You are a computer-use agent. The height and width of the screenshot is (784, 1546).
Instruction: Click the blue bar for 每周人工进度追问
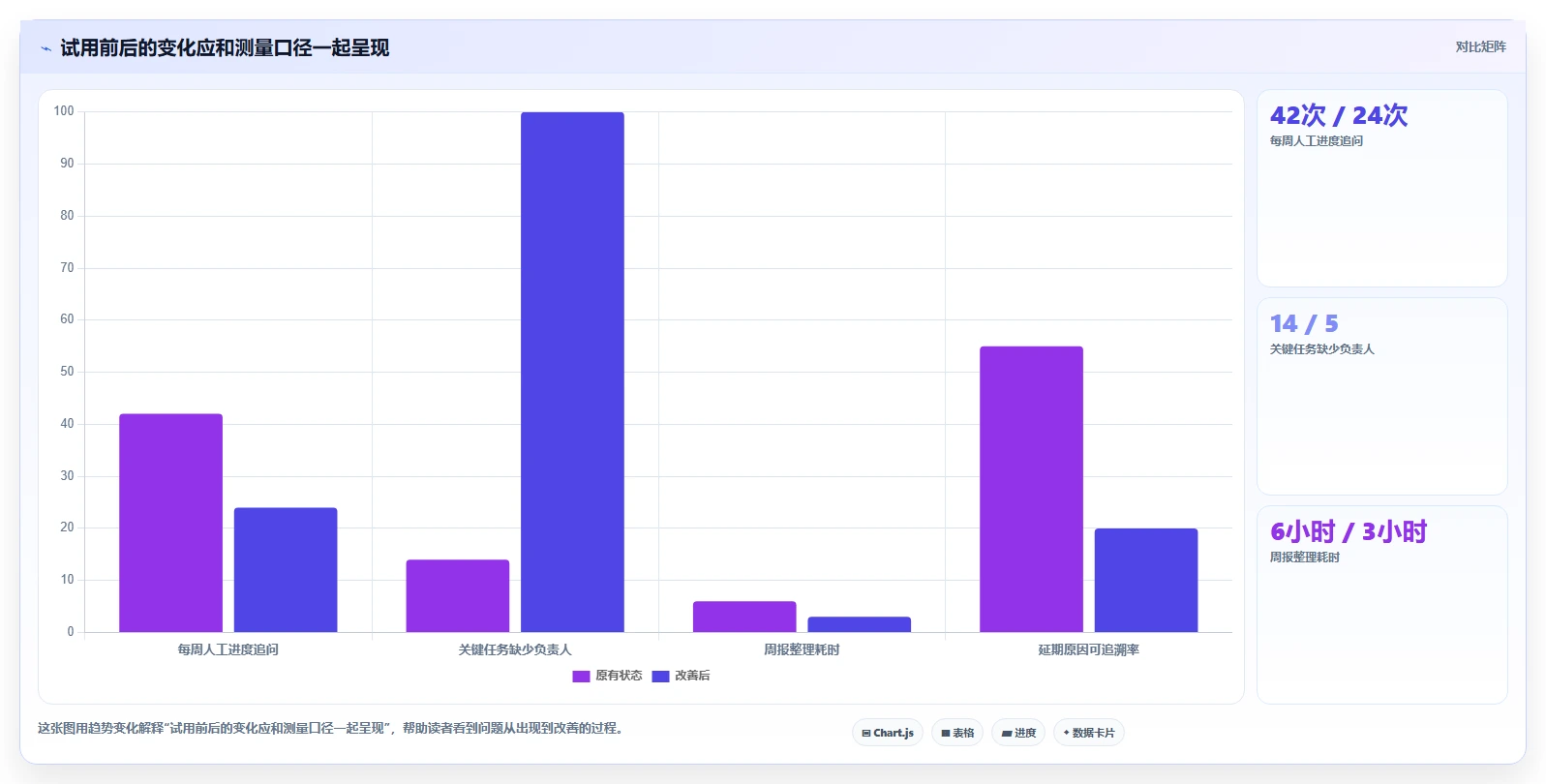pos(286,570)
